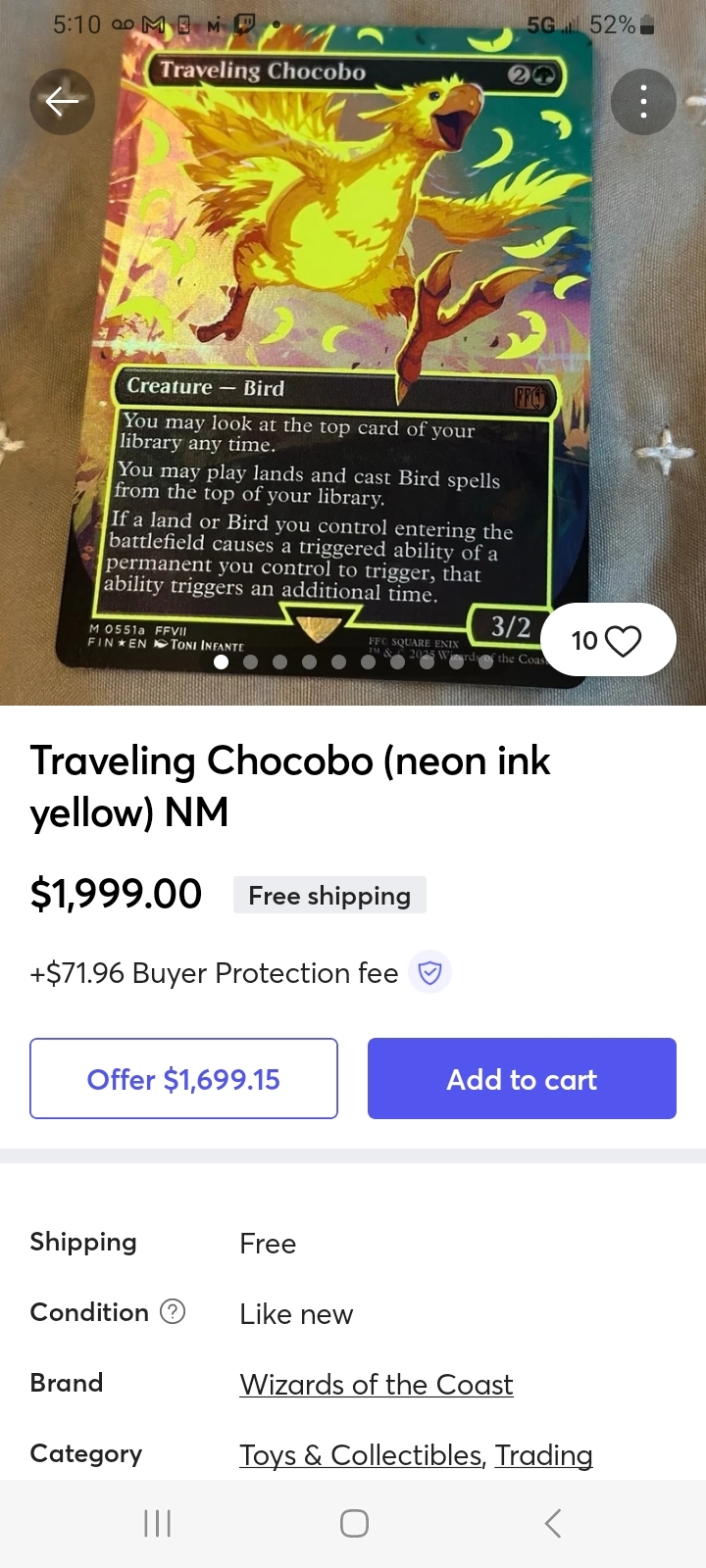The height and width of the screenshot is (1568, 706).
Task: Select the third photo carousel dot
Action: [280, 662]
